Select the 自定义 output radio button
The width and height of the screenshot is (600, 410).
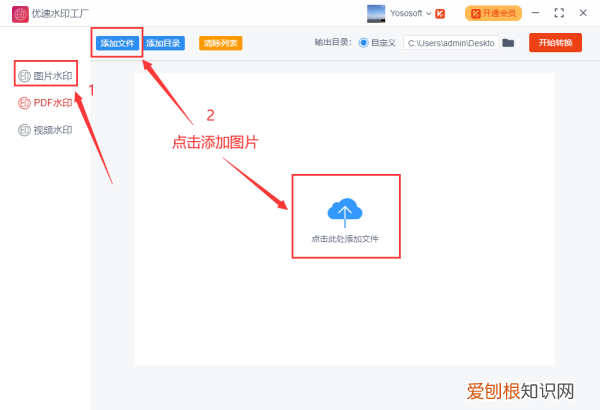click(363, 43)
